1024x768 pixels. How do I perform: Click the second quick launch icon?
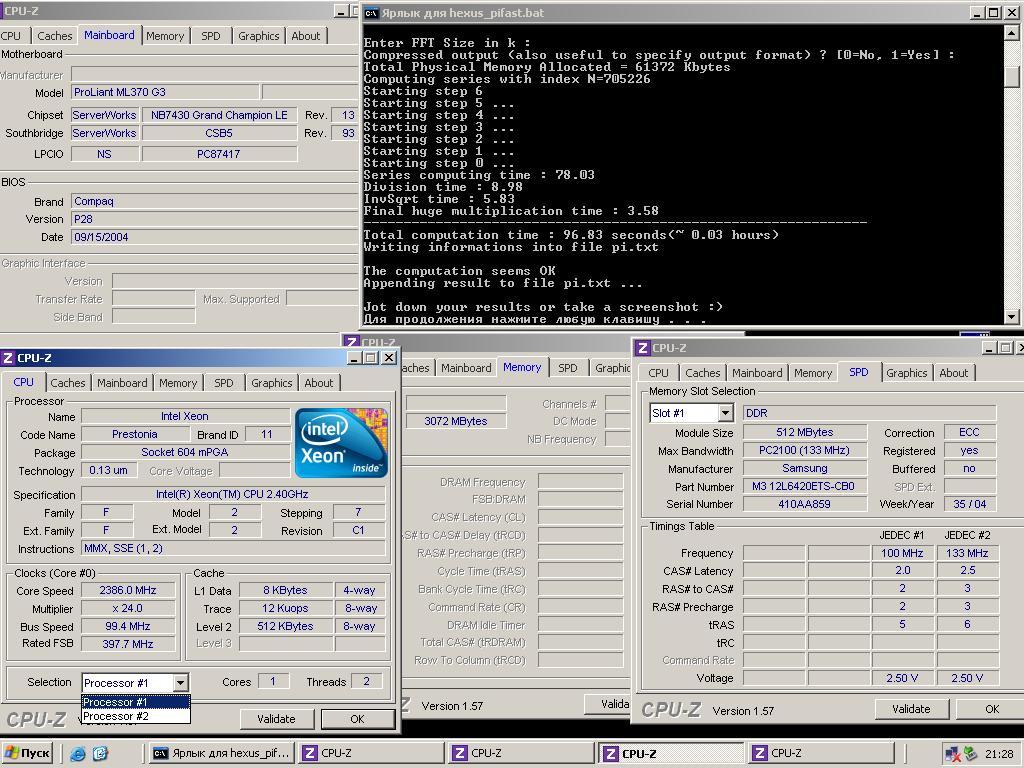click(100, 754)
